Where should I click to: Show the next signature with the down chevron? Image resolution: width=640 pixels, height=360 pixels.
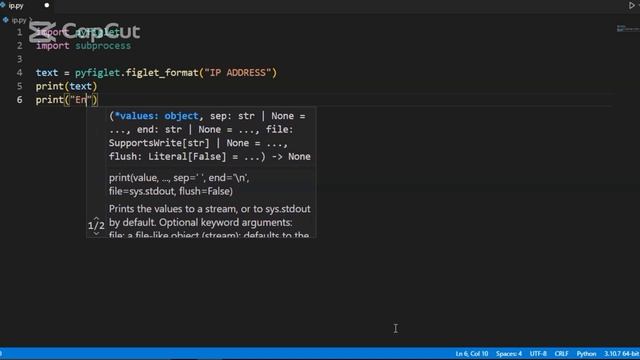[x=96, y=233]
